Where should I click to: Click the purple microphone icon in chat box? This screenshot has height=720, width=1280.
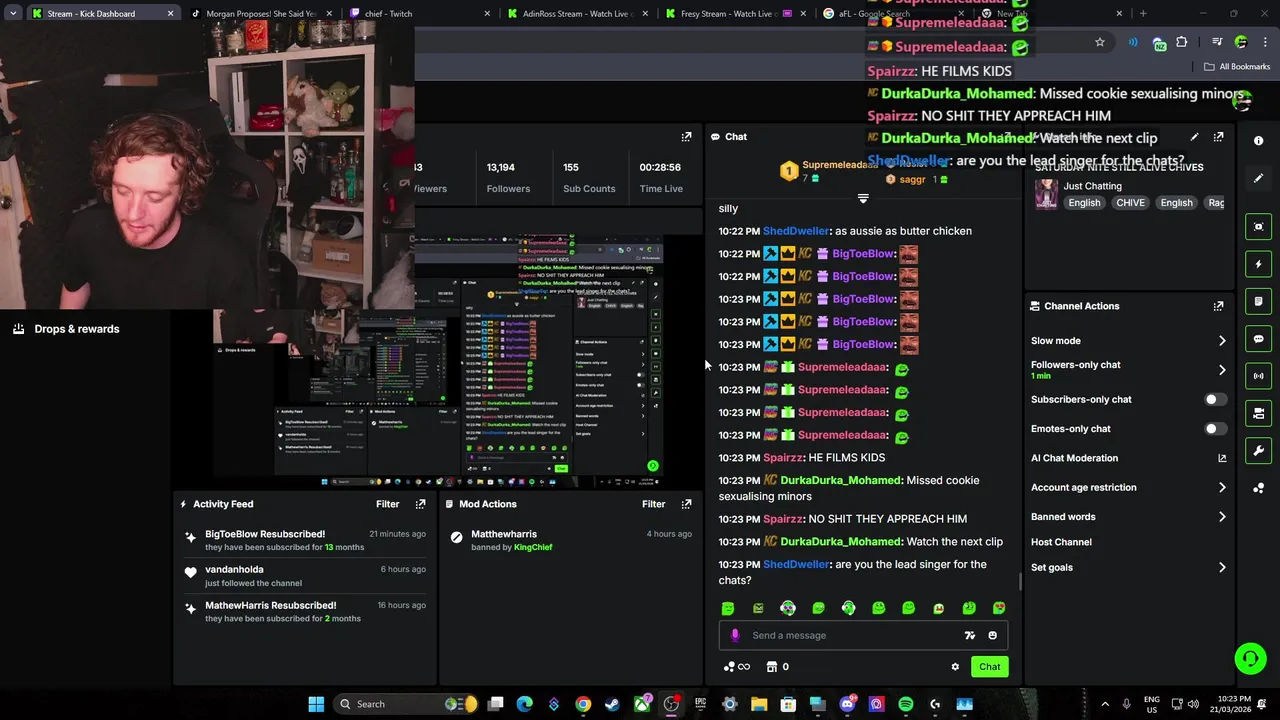click(x=735, y=635)
